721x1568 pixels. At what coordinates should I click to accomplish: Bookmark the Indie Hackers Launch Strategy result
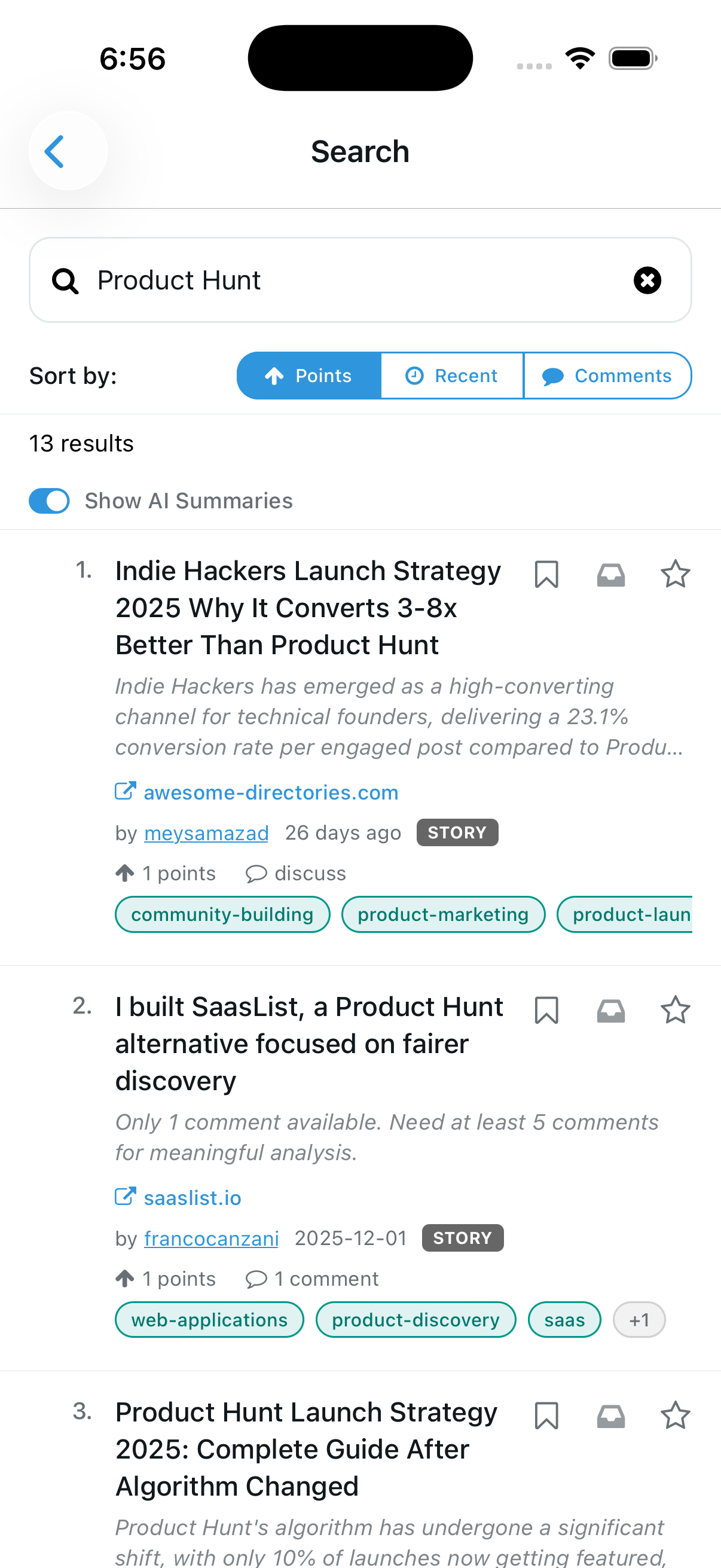point(547,573)
